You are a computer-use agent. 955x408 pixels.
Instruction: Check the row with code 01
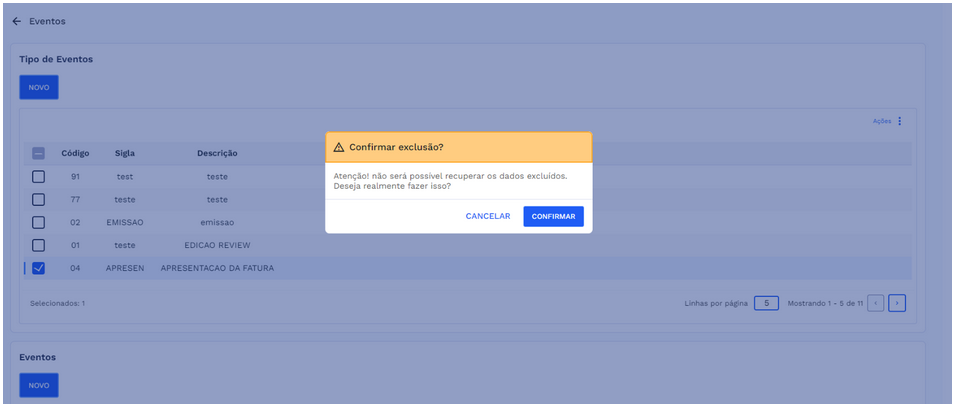tap(38, 245)
